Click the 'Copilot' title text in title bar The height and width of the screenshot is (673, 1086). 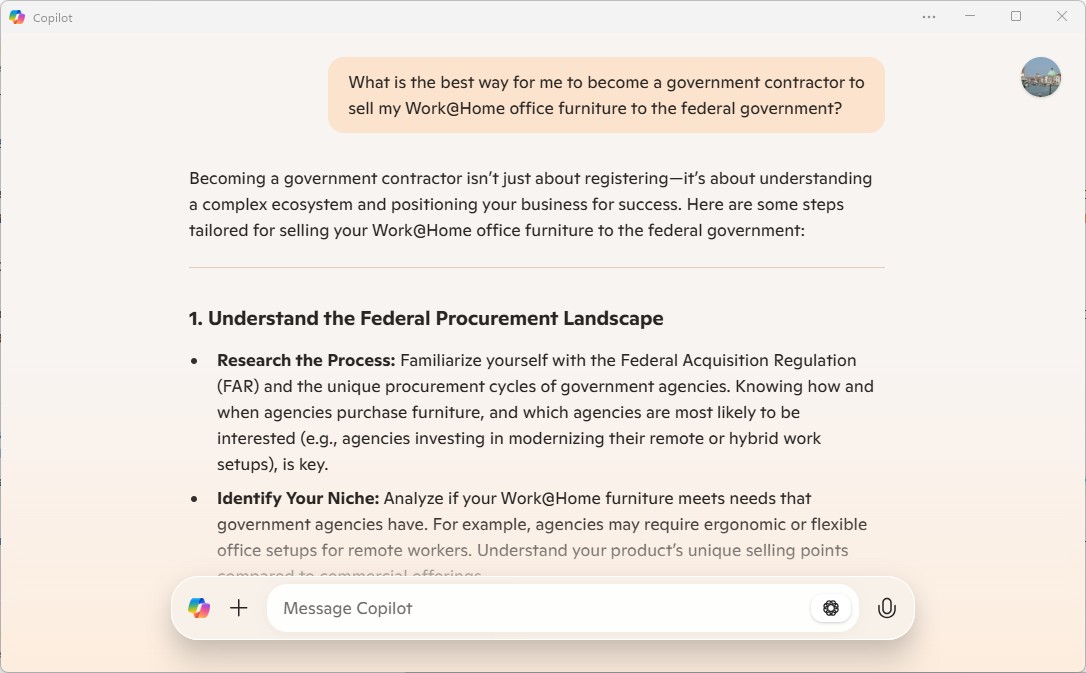coord(53,18)
